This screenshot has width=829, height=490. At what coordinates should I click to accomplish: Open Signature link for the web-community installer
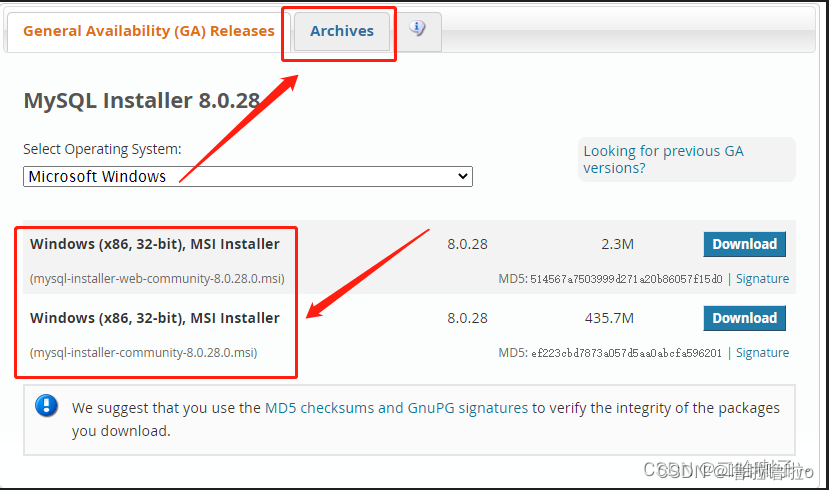click(x=762, y=279)
